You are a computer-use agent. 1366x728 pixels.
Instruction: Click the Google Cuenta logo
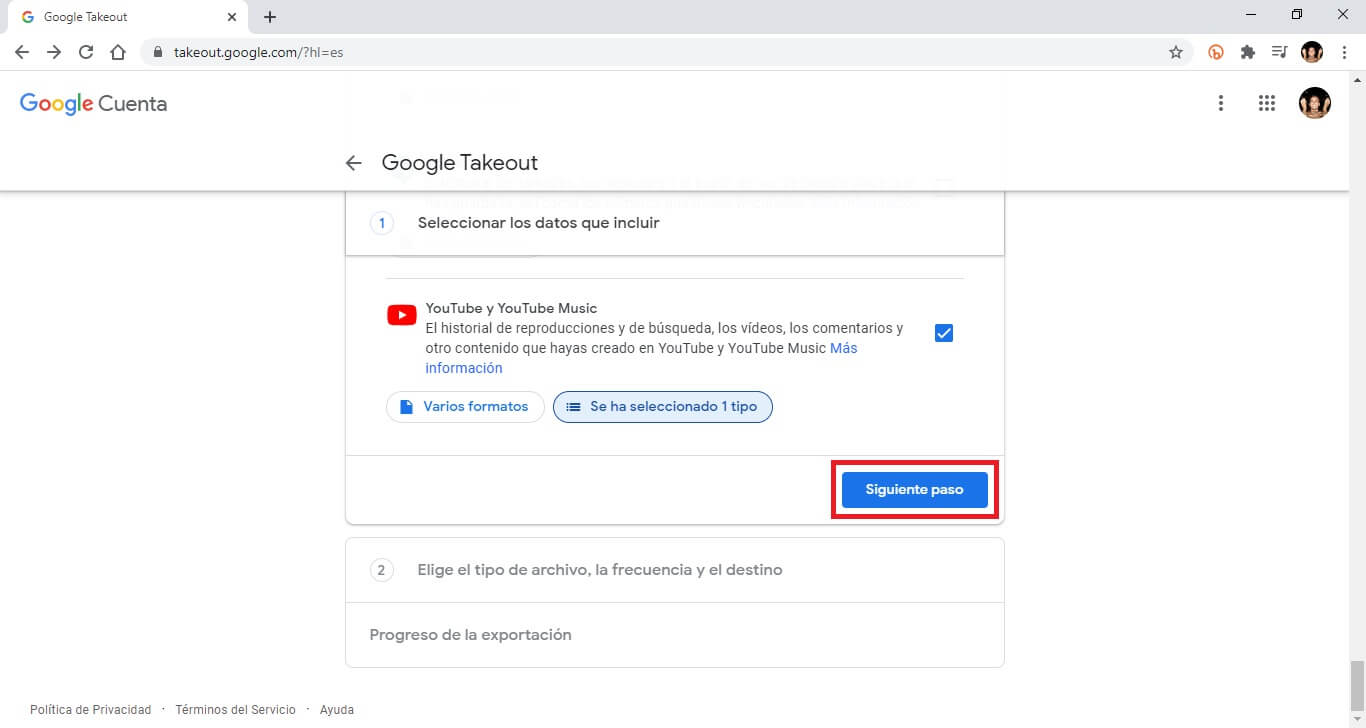click(x=93, y=103)
